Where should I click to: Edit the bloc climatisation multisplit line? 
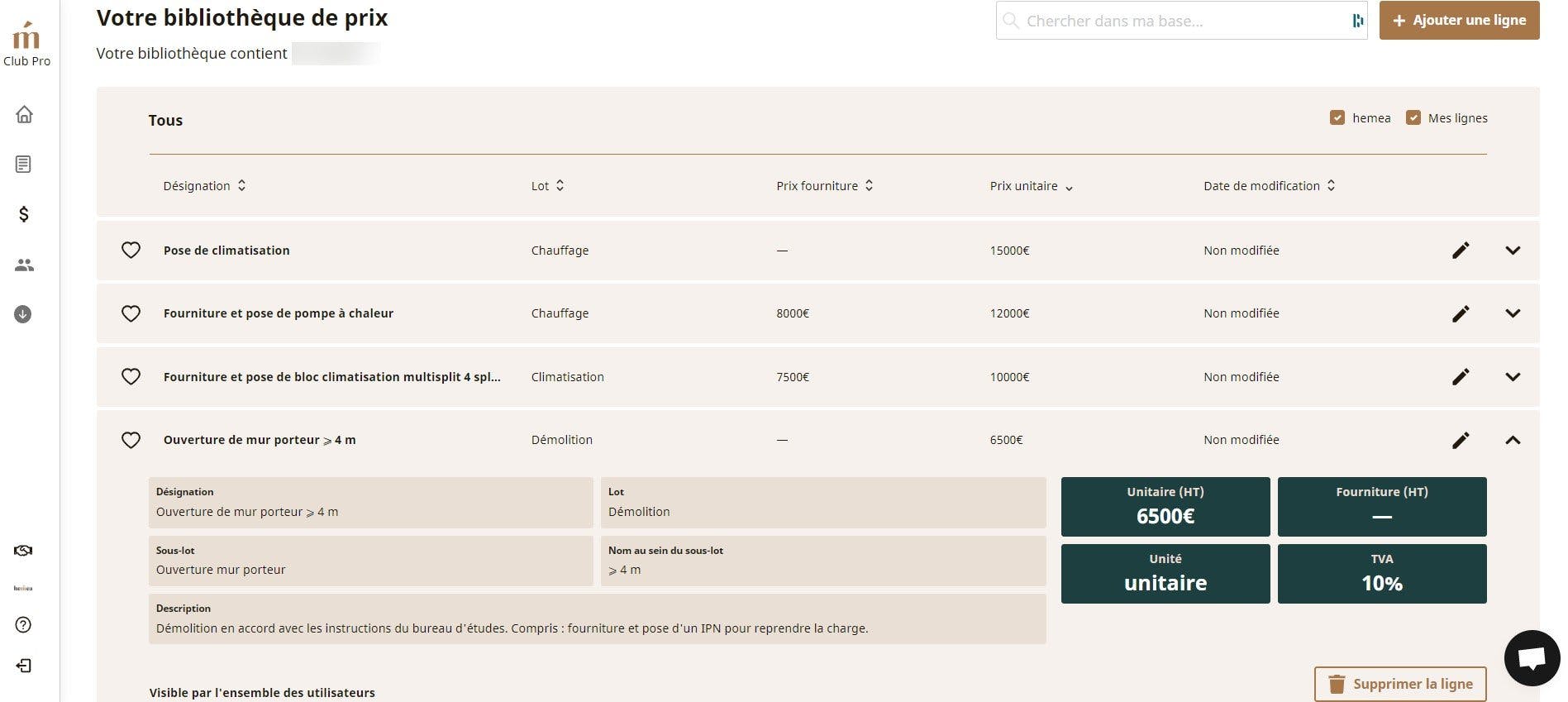1461,377
